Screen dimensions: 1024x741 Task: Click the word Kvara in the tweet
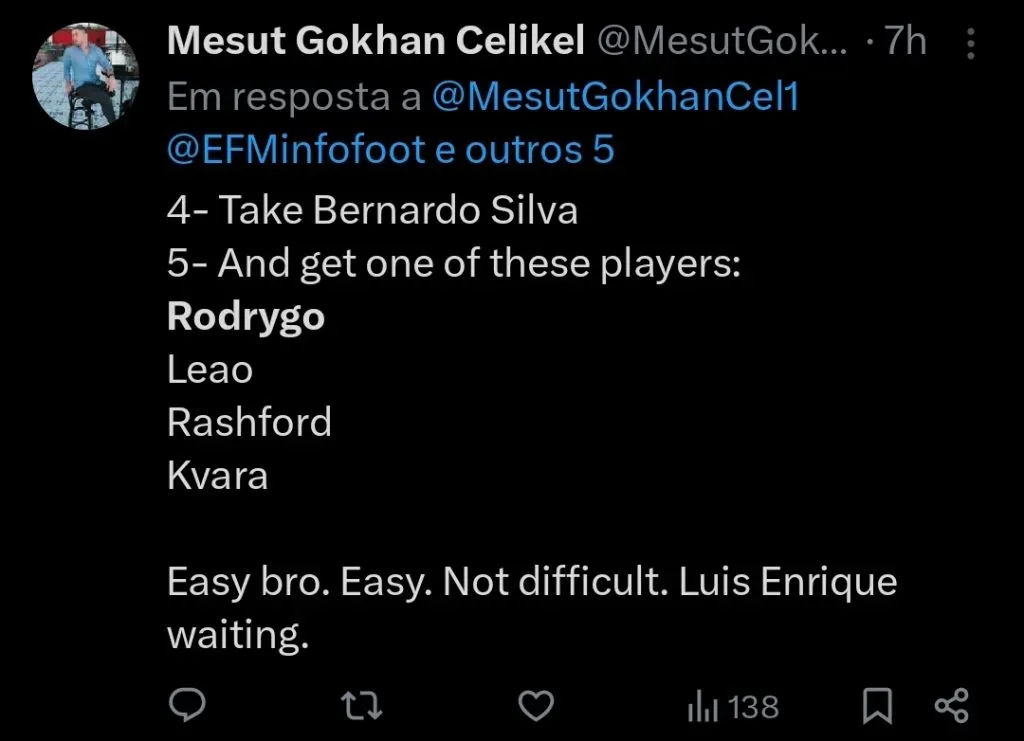tap(217, 475)
